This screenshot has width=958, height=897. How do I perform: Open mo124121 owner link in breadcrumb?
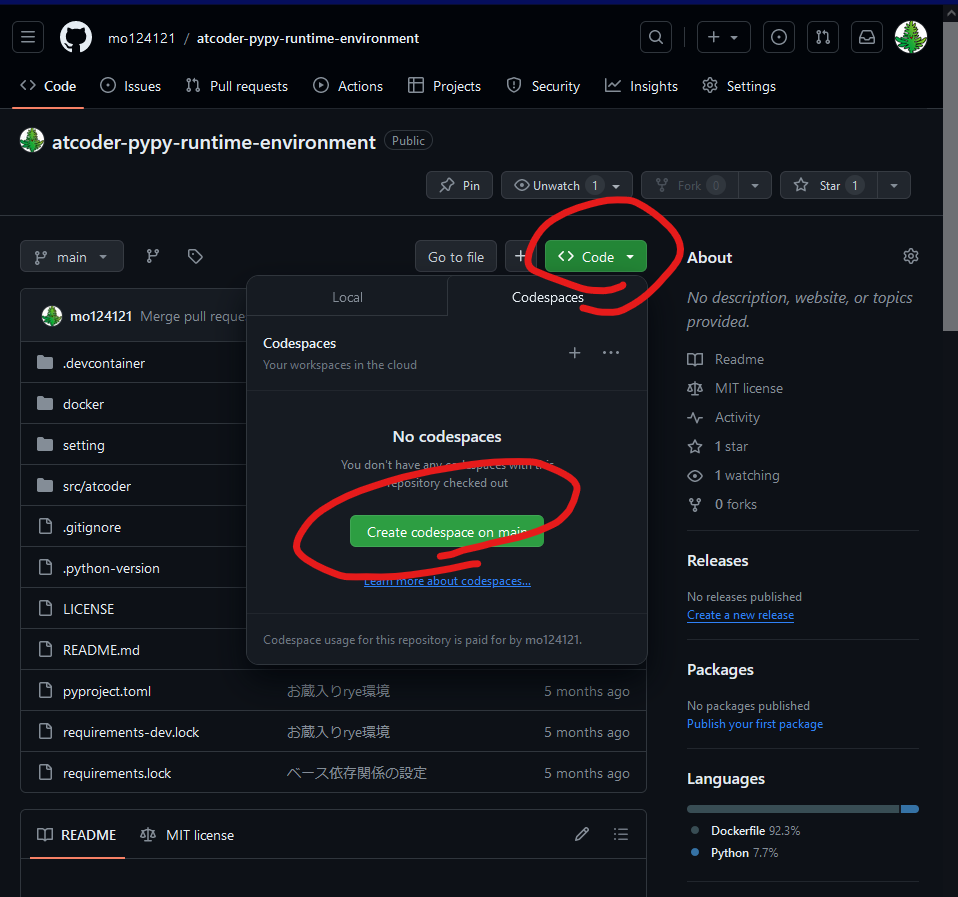coord(142,38)
